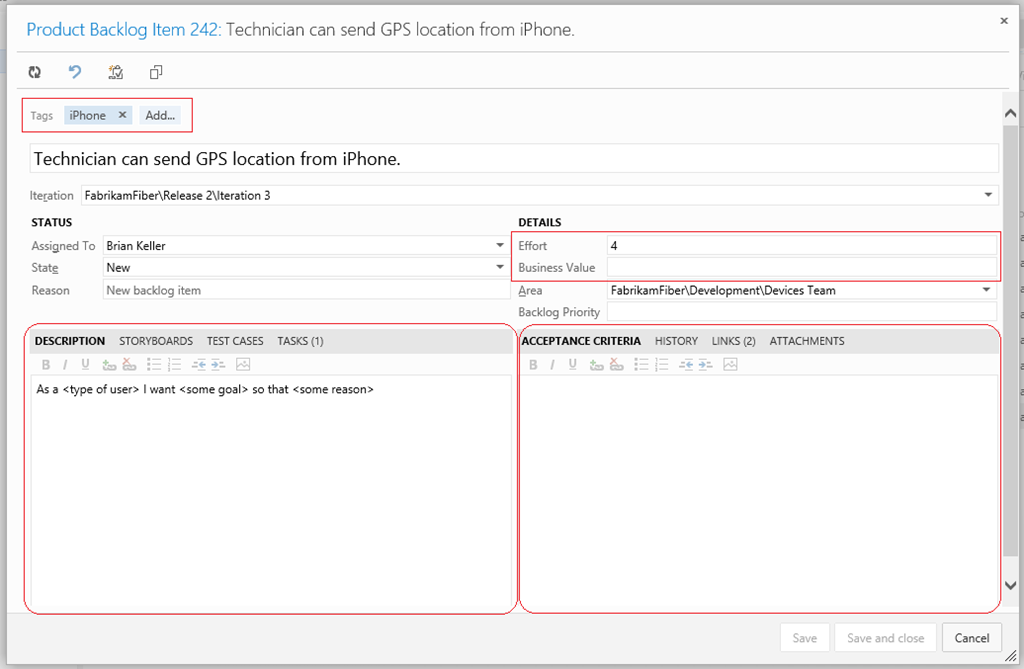Click the undo changes arrow icon
The image size is (1024, 669).
tap(75, 72)
